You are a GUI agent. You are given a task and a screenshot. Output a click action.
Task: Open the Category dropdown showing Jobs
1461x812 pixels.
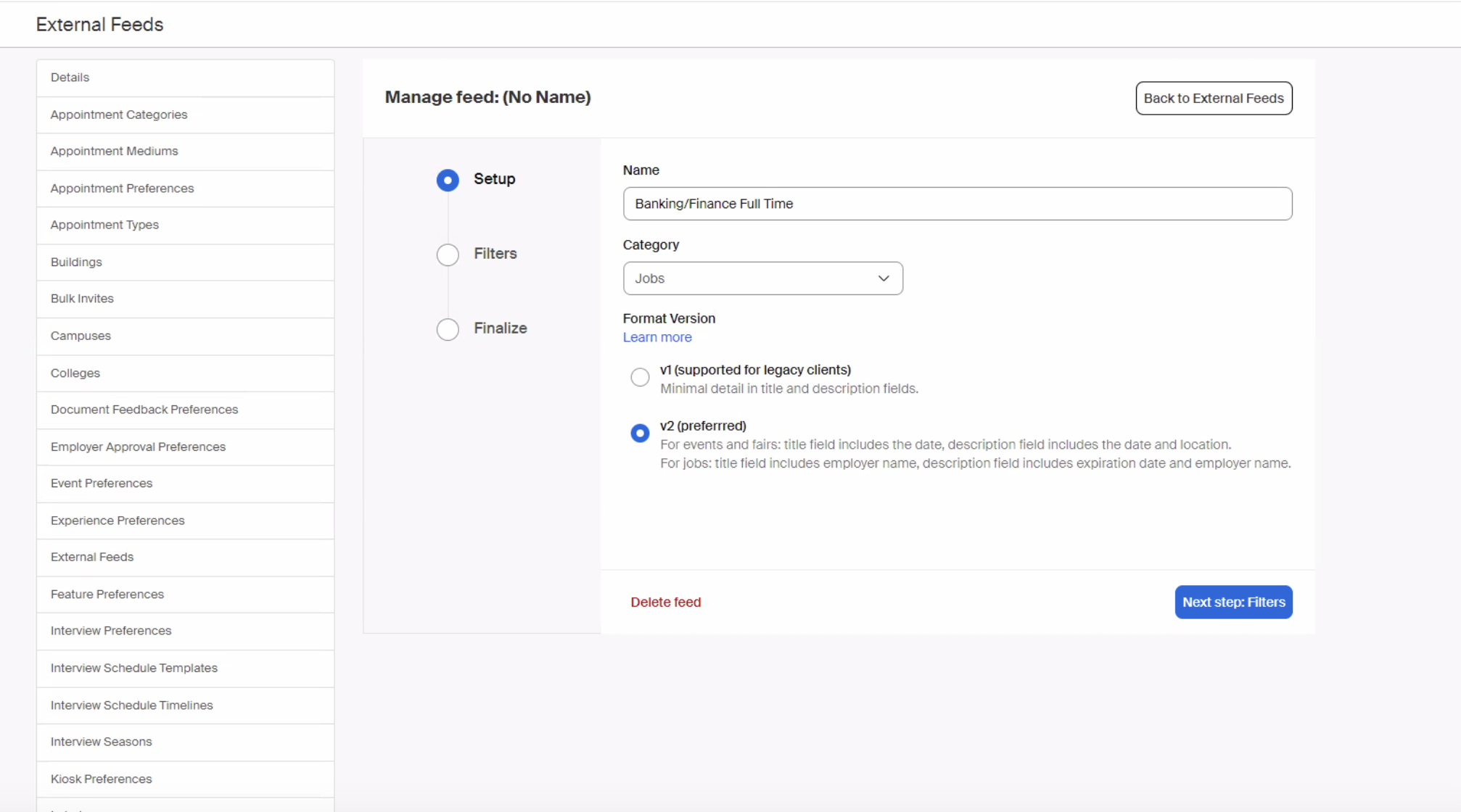click(x=762, y=278)
